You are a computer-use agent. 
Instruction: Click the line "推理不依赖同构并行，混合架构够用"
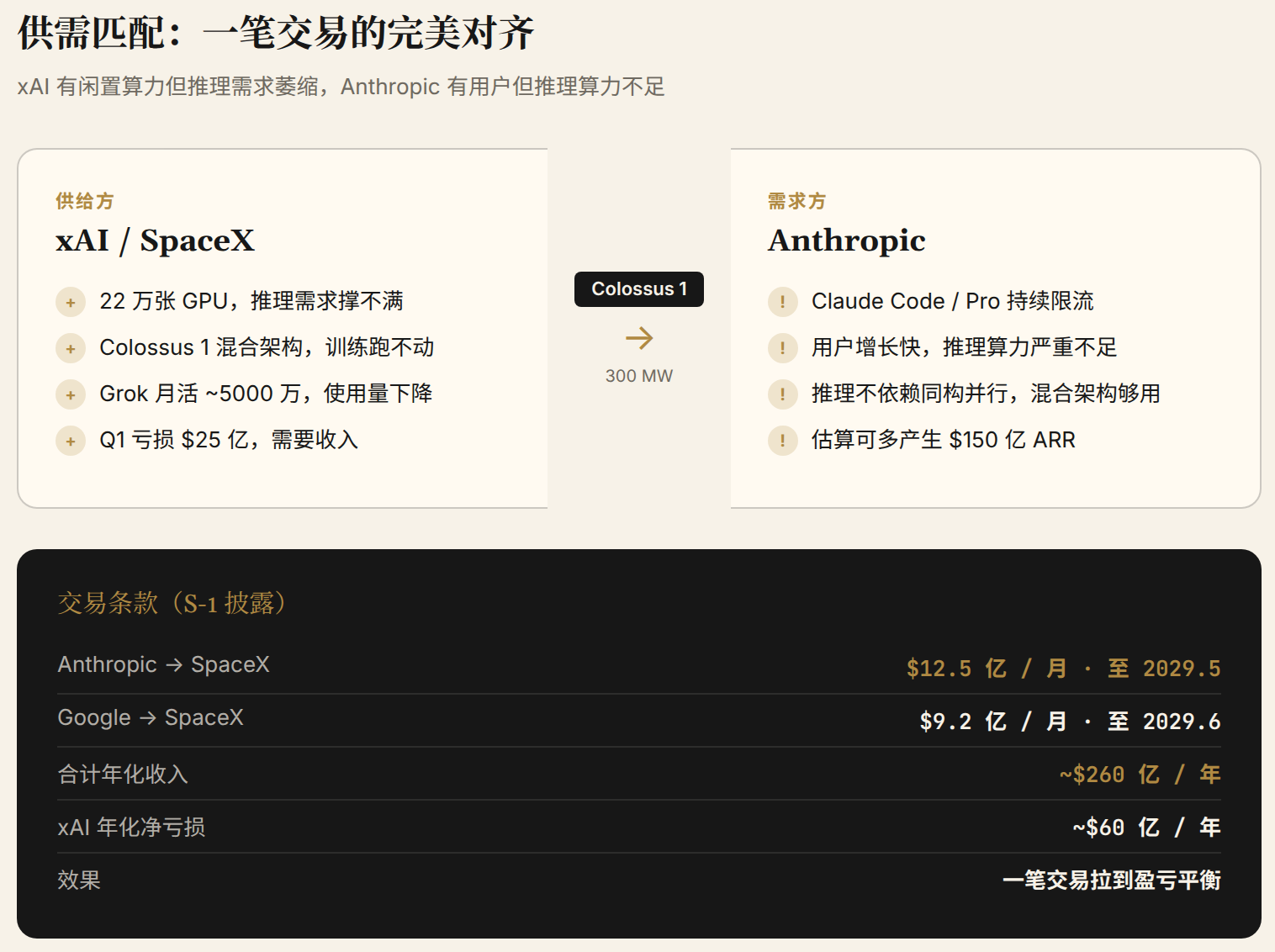point(986,394)
